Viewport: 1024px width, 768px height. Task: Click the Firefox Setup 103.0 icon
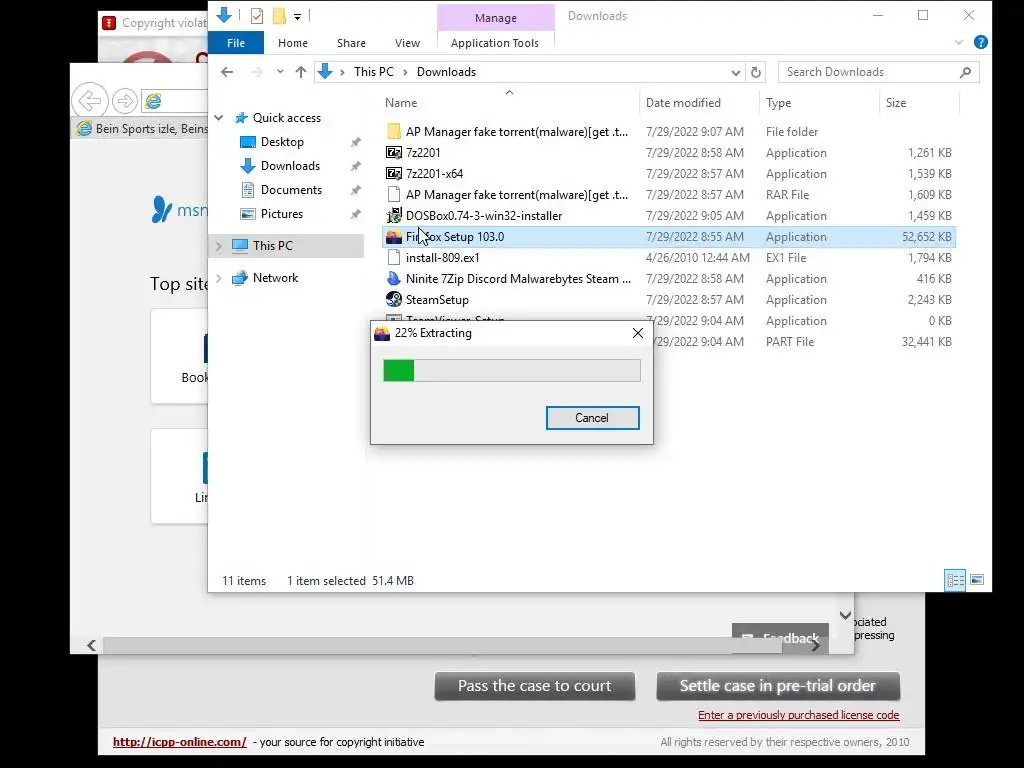(x=394, y=237)
